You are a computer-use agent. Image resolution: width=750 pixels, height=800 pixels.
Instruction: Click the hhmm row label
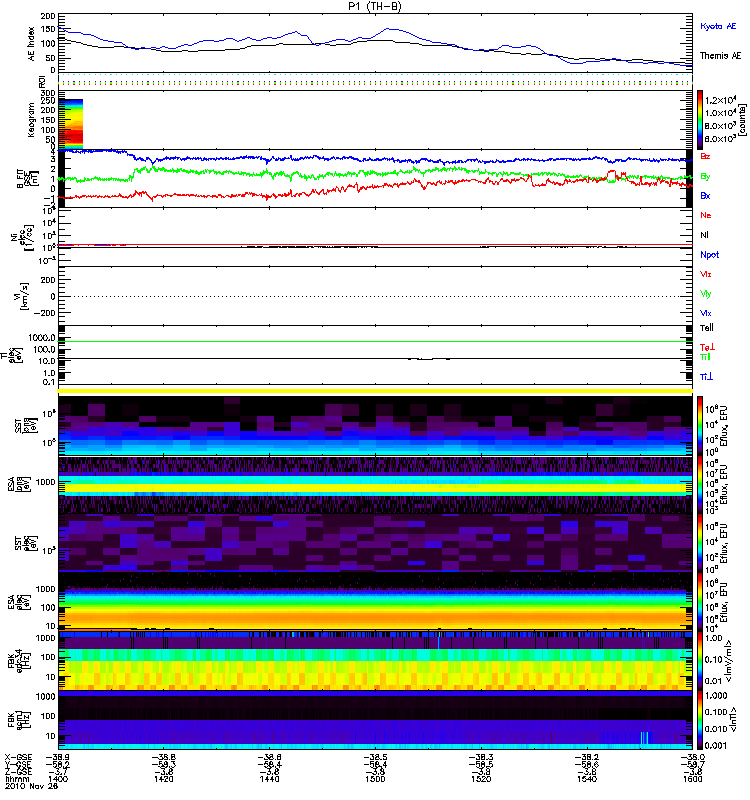15,779
